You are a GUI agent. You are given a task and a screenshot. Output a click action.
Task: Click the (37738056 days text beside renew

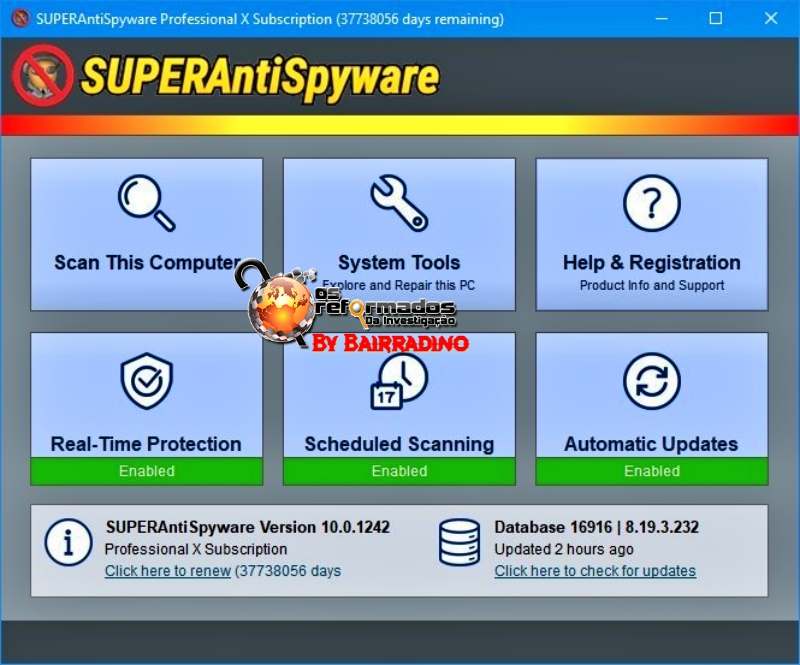pyautogui.click(x=288, y=571)
